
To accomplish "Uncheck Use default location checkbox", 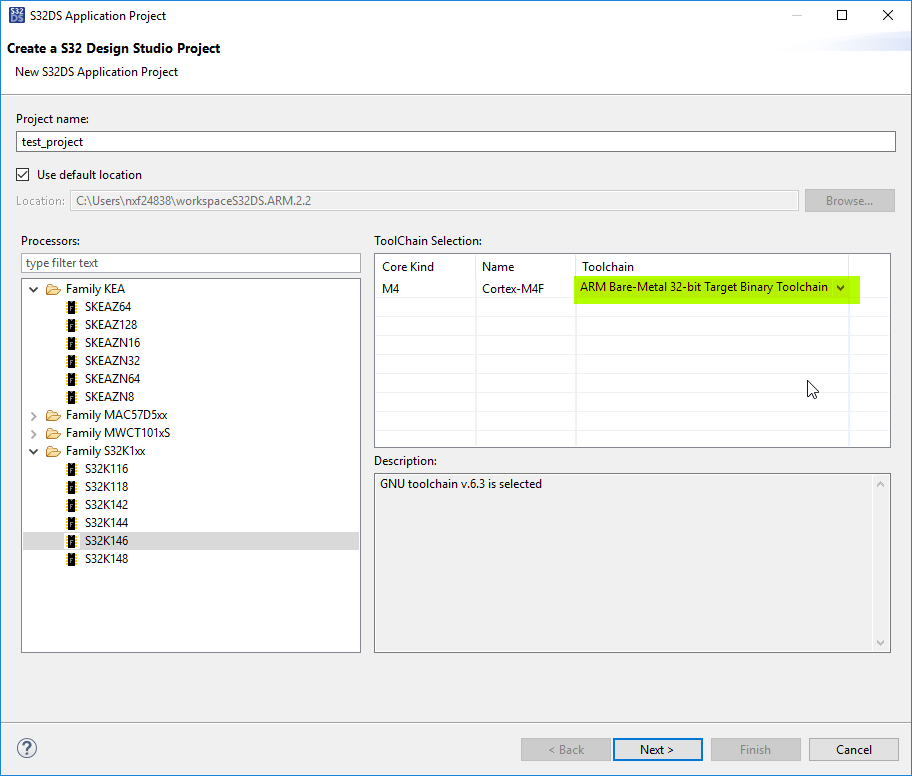I will point(23,175).
